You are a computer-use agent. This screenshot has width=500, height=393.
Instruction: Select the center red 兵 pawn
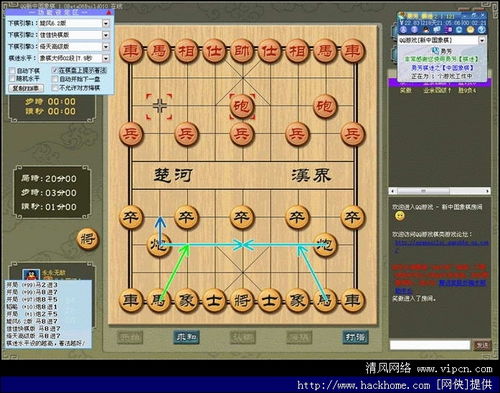click(242, 134)
